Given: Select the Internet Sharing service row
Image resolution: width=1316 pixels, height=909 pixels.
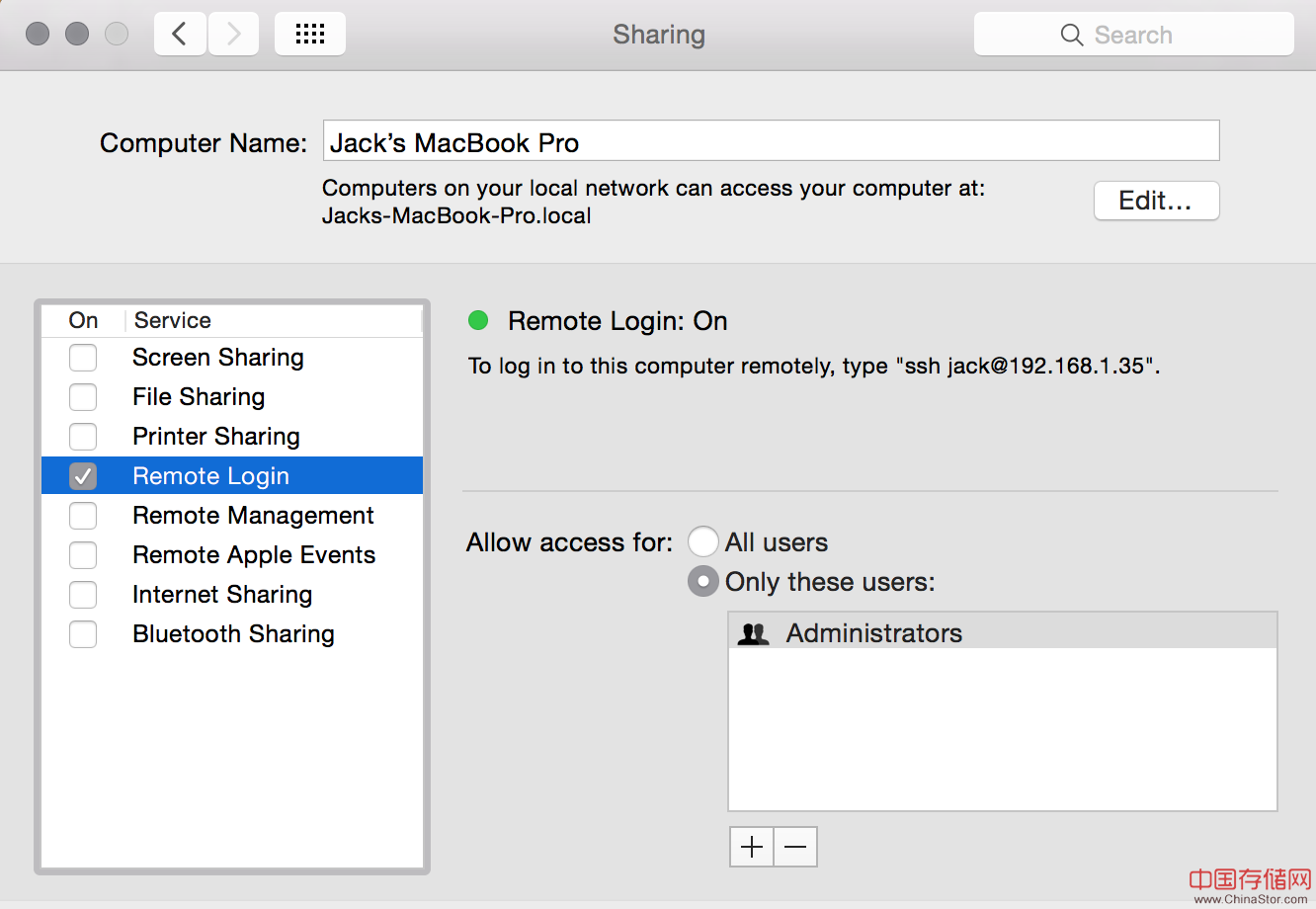Looking at the screenshot, I should [232, 595].
